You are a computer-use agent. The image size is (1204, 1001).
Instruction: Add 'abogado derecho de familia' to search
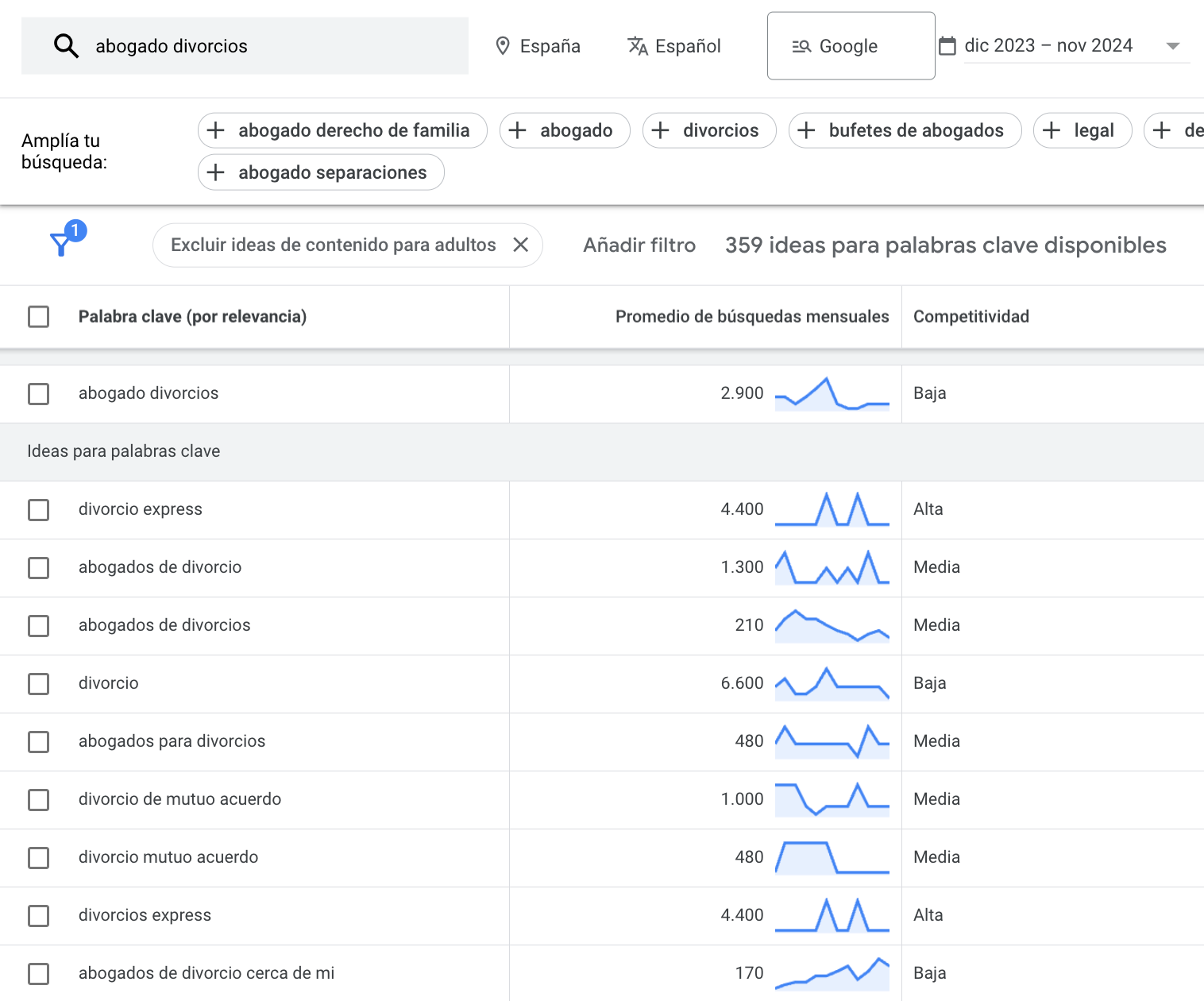coord(342,130)
